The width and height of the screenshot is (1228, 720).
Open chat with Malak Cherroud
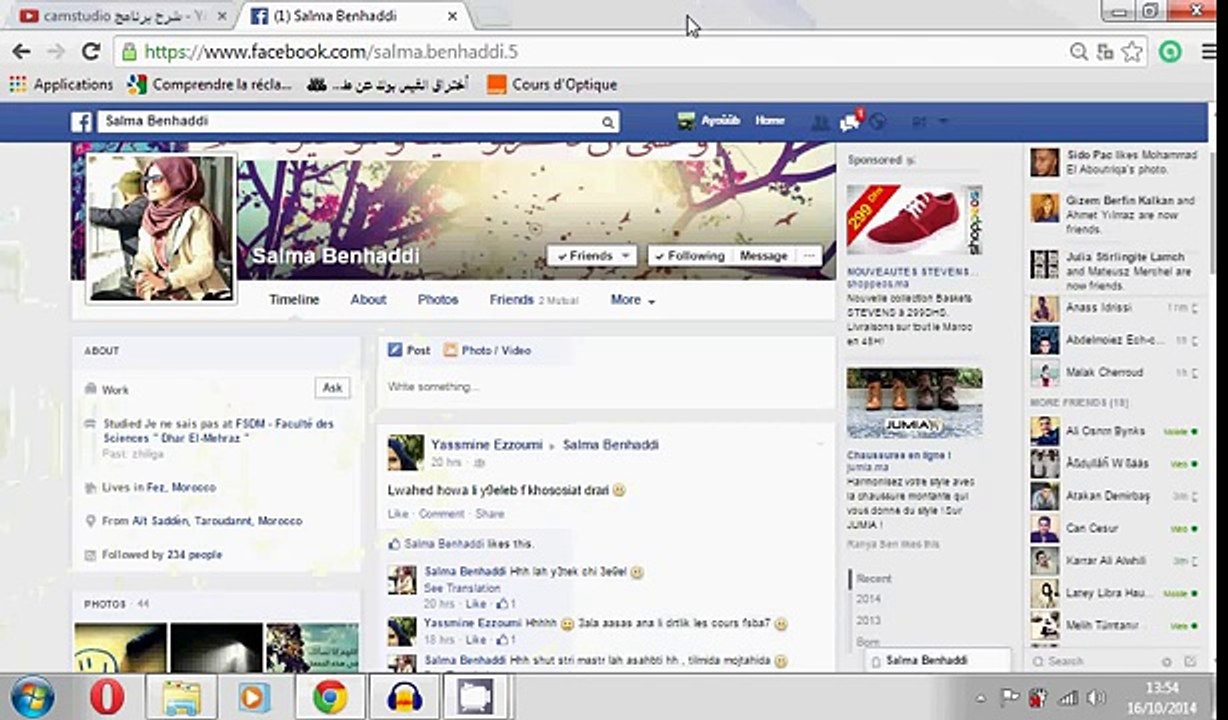[x=1115, y=373]
